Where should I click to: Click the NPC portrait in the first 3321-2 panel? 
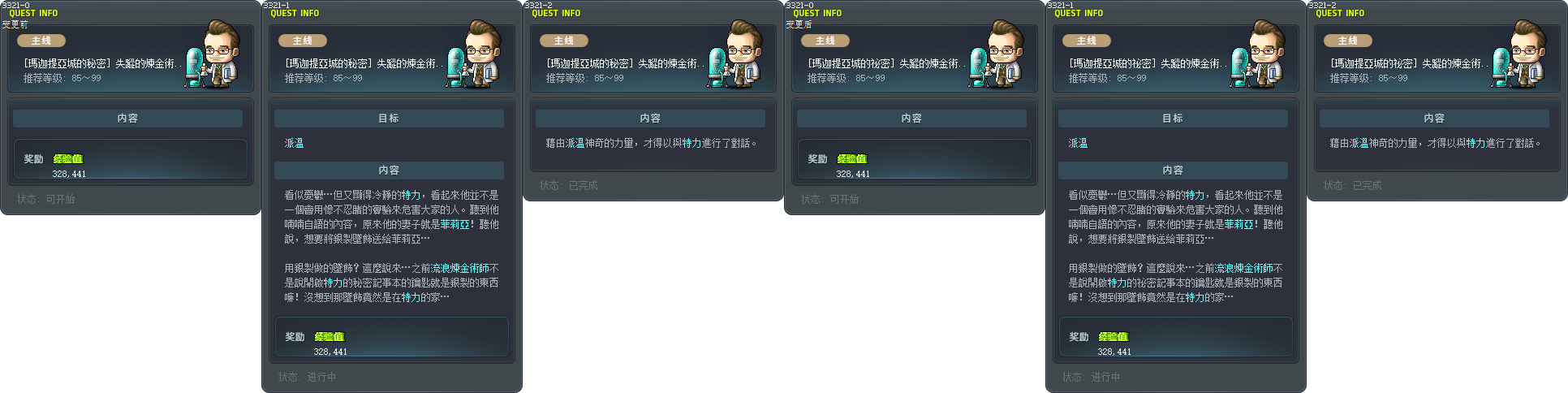[x=735, y=54]
